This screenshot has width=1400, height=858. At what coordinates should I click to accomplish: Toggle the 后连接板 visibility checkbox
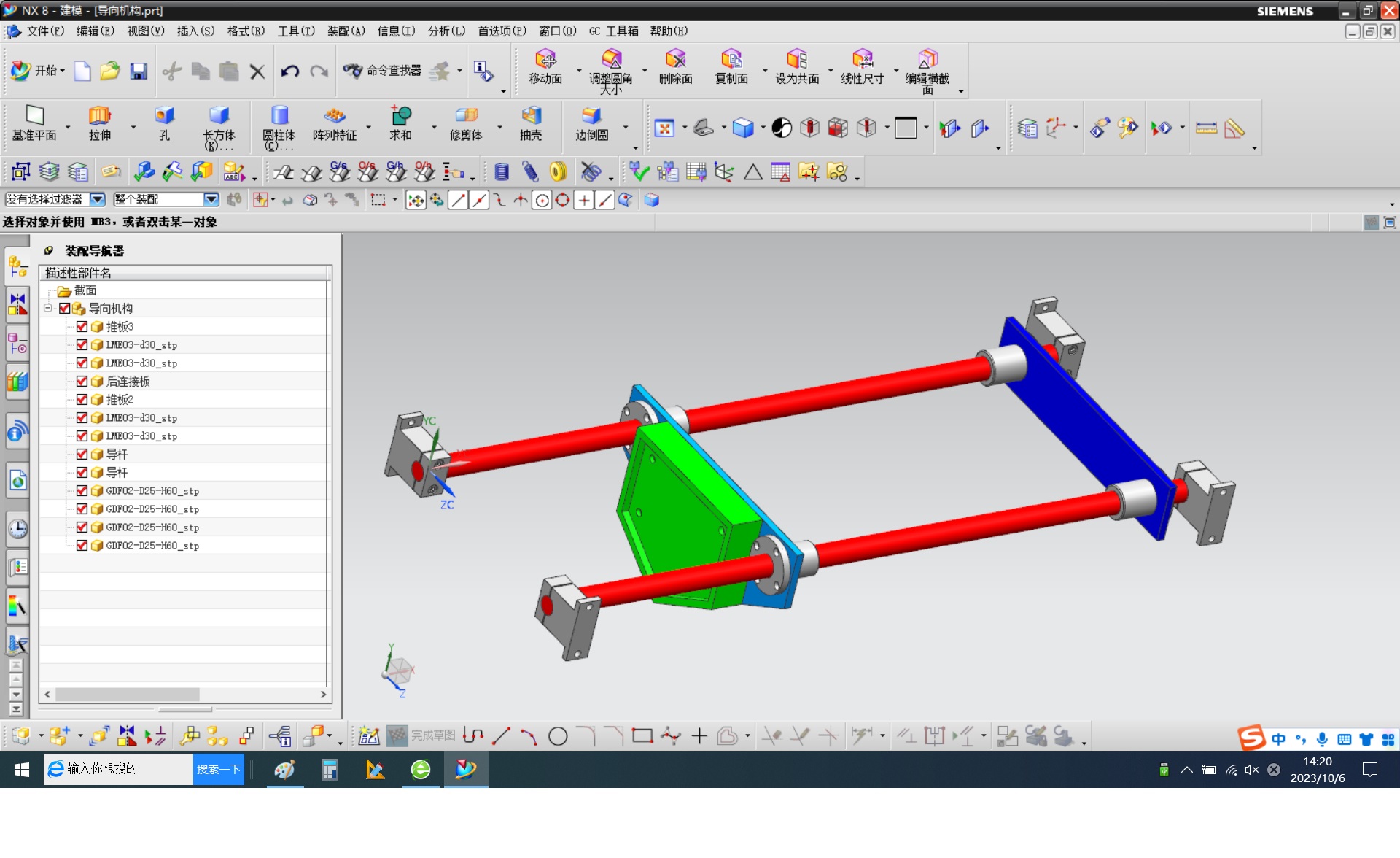point(82,381)
